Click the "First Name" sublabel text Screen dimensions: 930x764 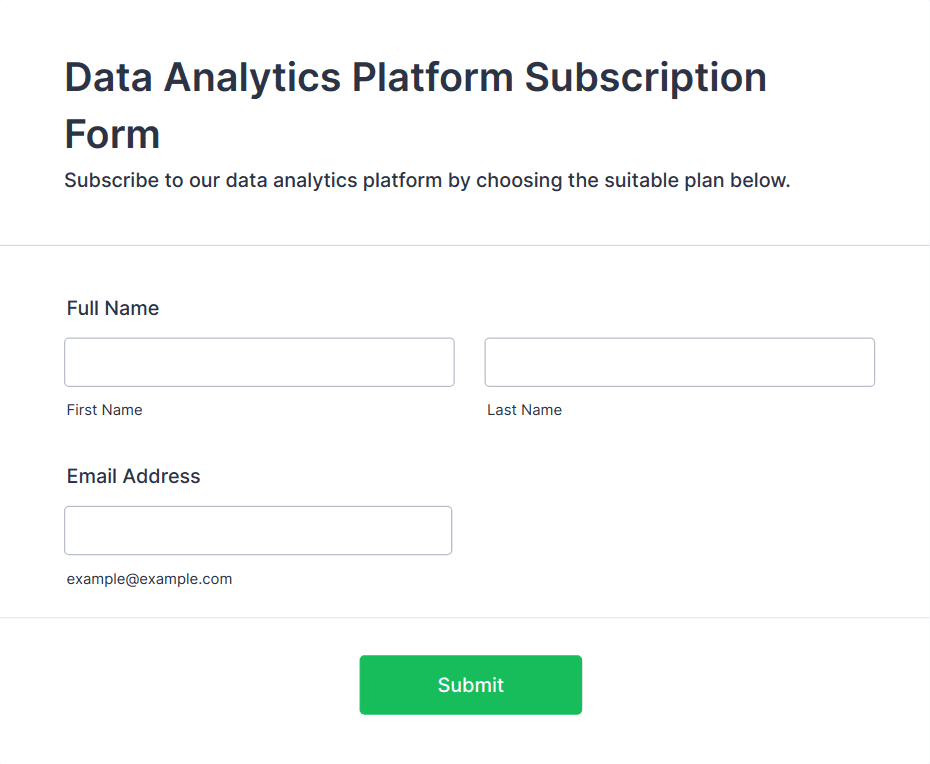click(x=105, y=410)
